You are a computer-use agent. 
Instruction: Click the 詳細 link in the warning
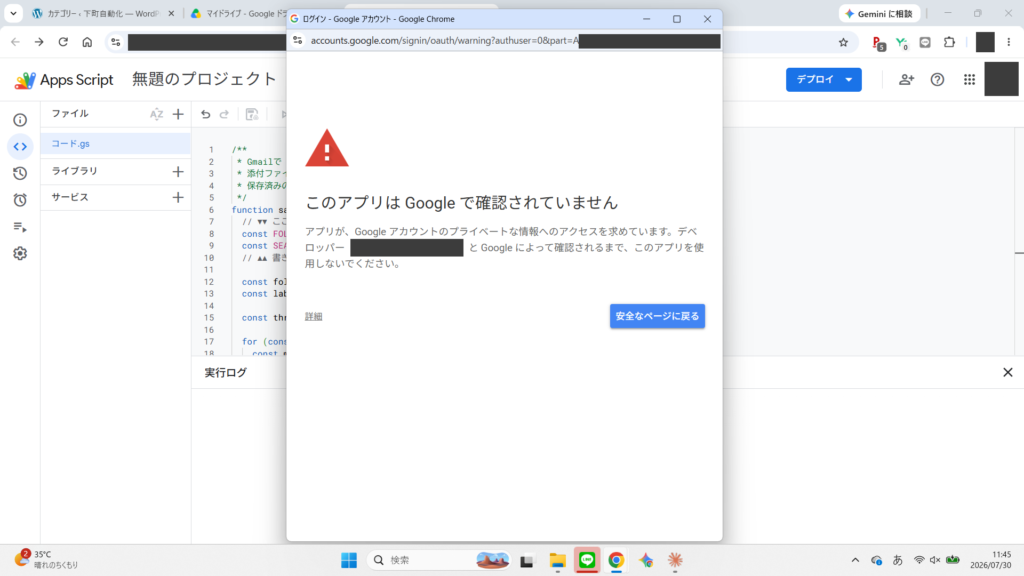[x=313, y=317]
